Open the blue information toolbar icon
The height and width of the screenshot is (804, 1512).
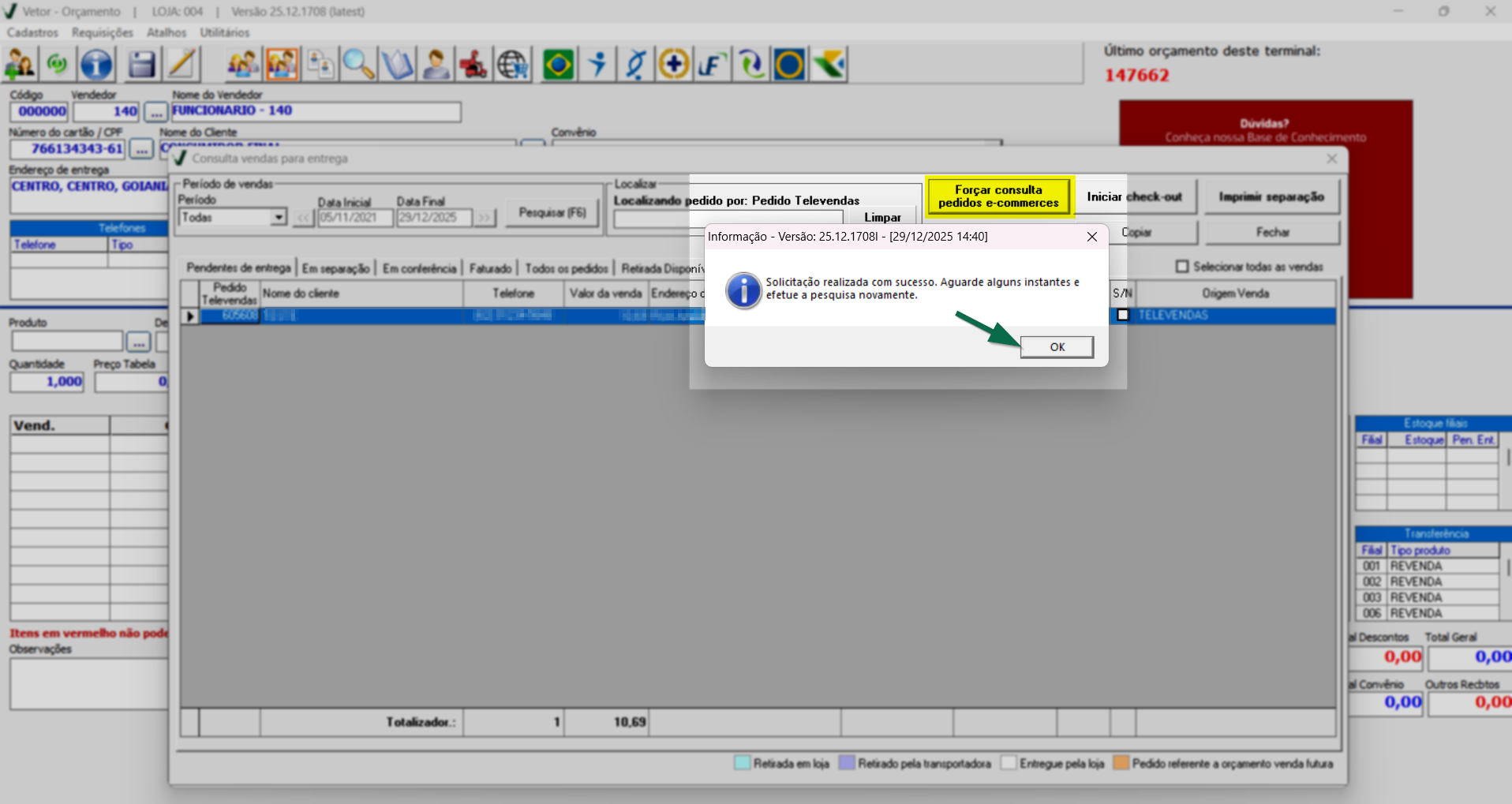(96, 65)
